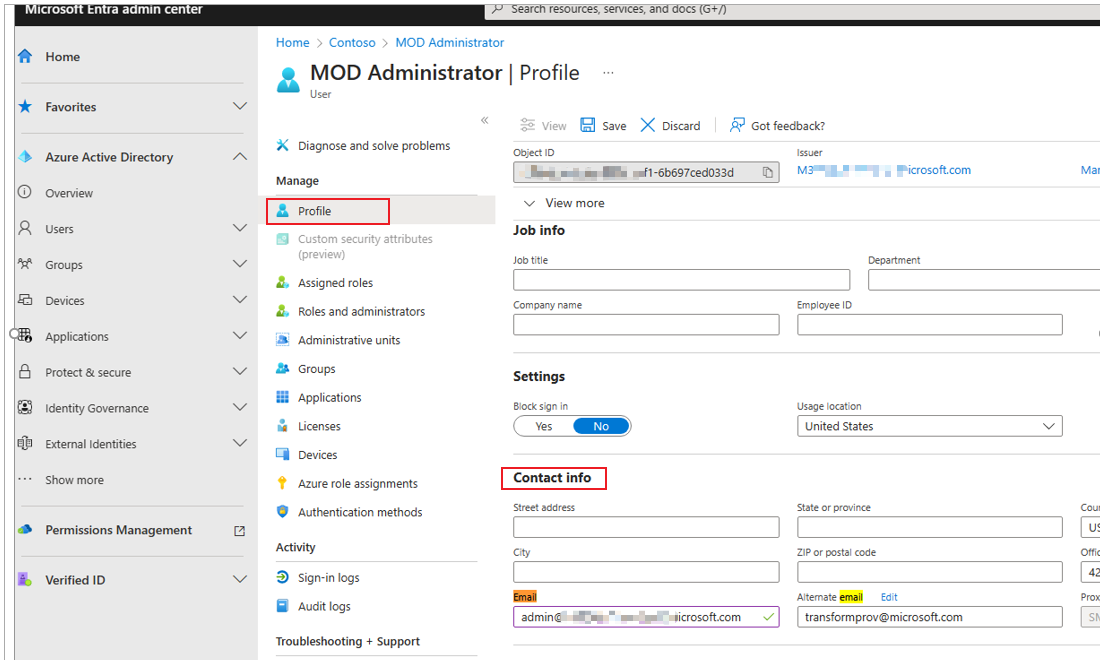The height and width of the screenshot is (660, 1100).
Task: Click the Contoso breadcrumb link
Action: pyautogui.click(x=352, y=42)
